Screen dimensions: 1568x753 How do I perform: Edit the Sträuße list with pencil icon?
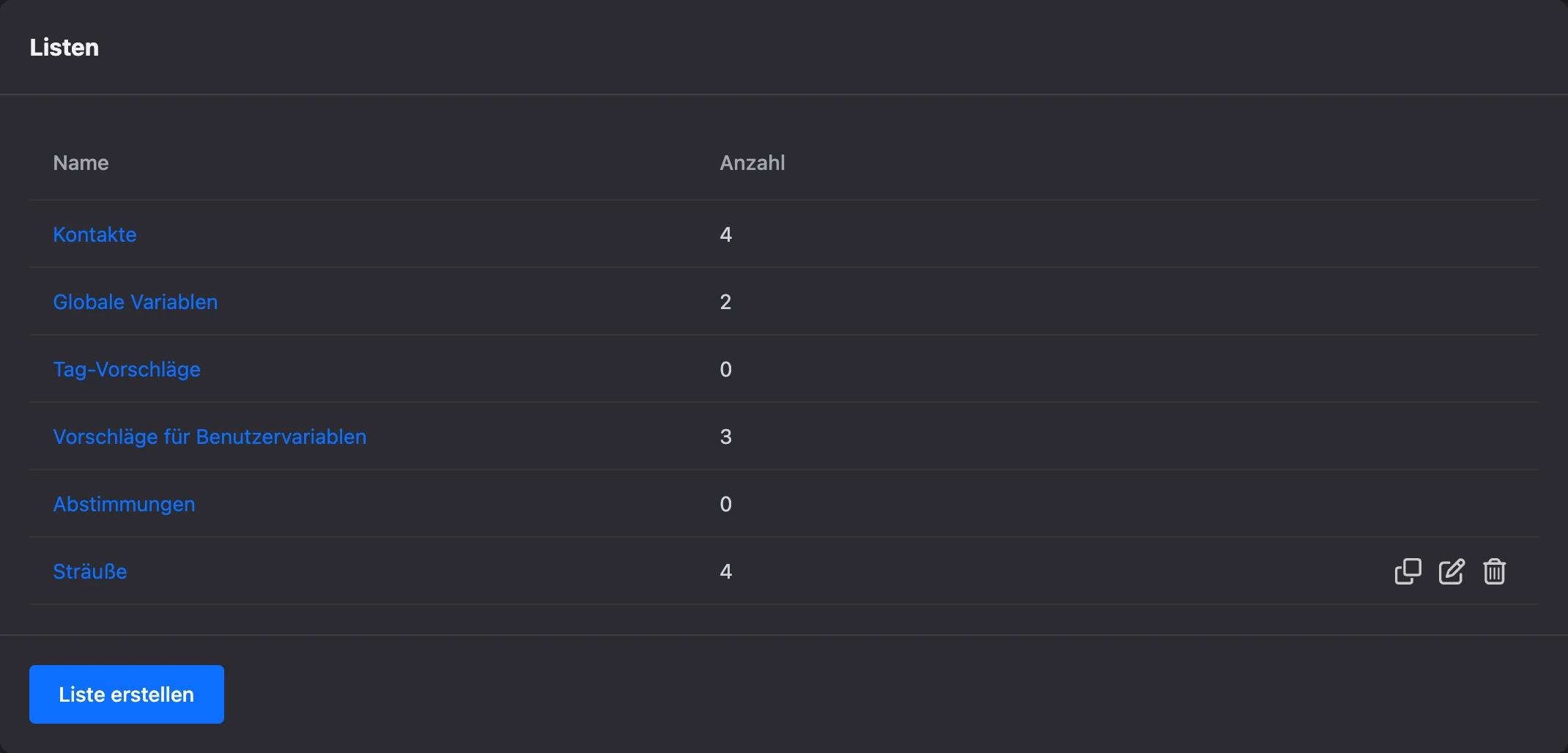pos(1451,571)
